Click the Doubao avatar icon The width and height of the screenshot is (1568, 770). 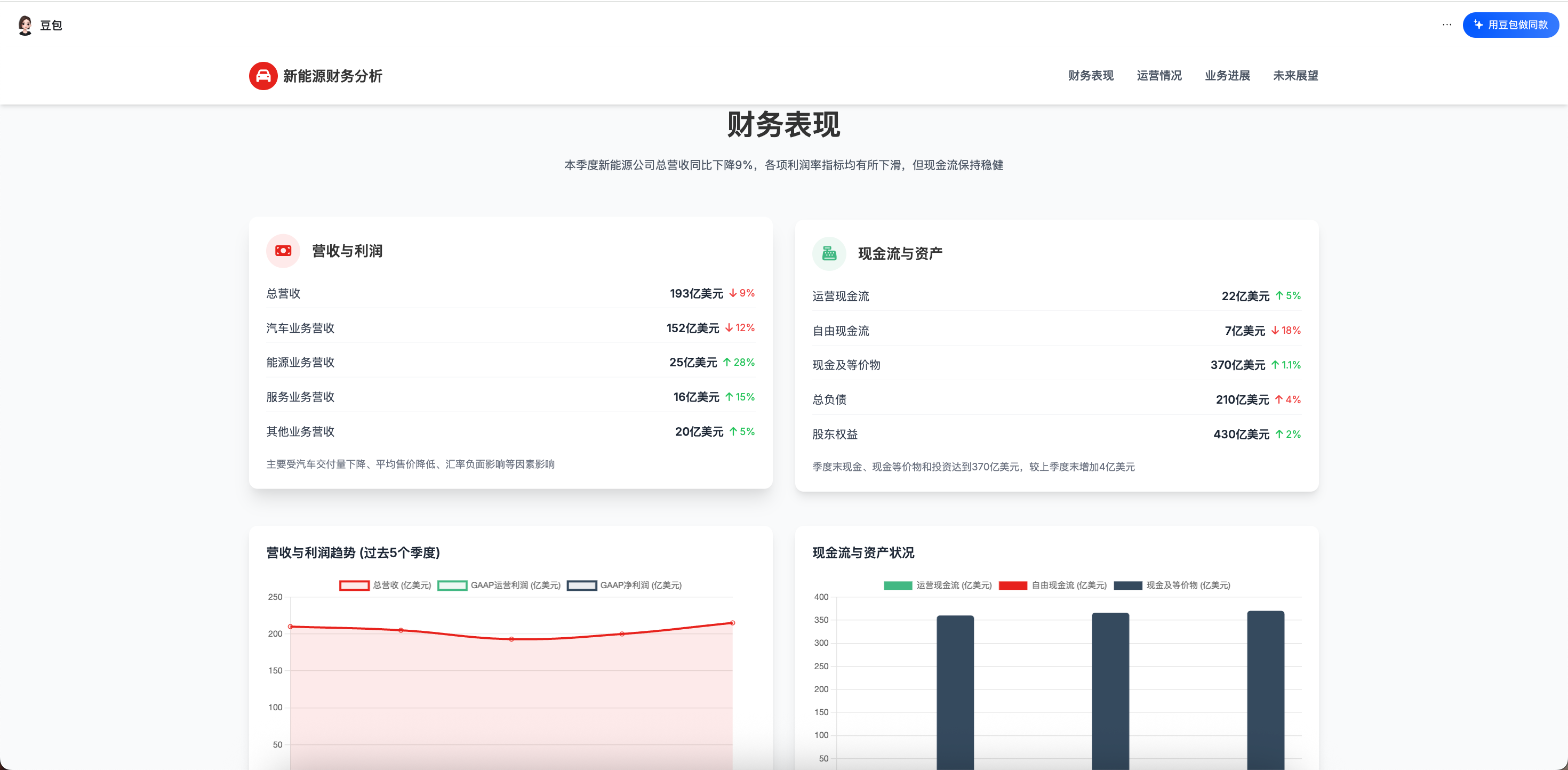coord(25,25)
